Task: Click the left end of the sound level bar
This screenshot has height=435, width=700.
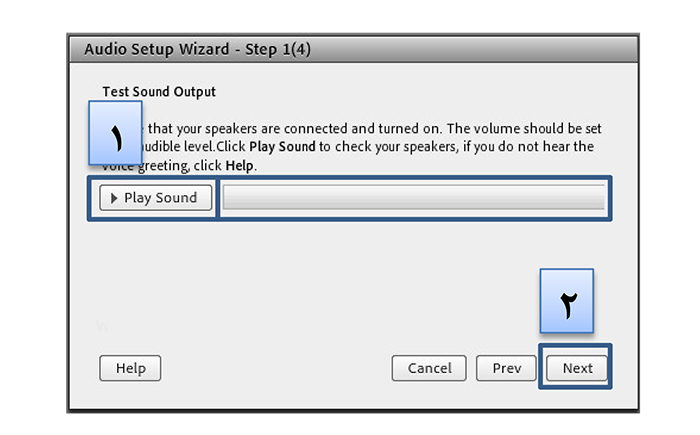Action: coord(230,197)
